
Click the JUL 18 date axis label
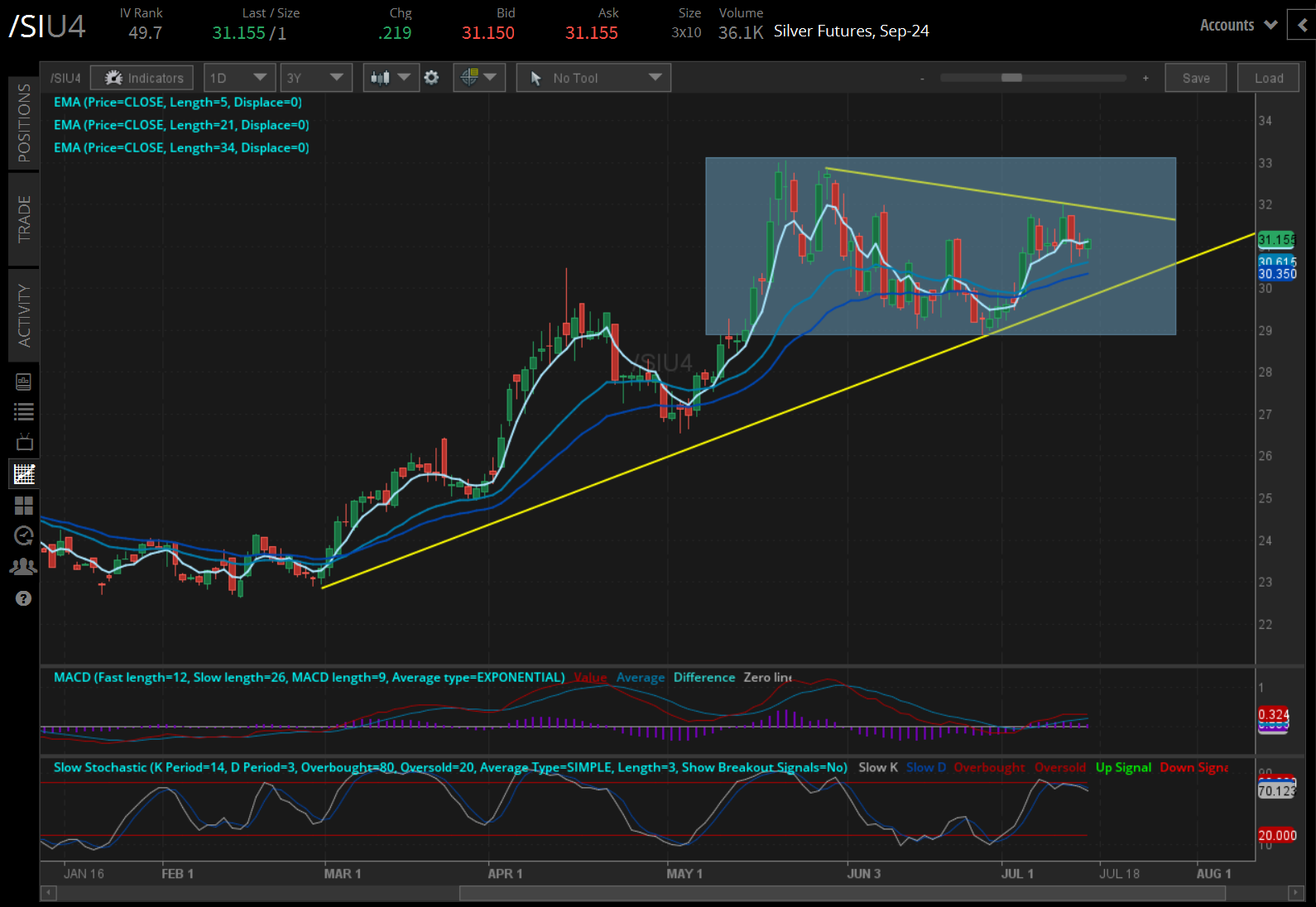coord(1119,873)
